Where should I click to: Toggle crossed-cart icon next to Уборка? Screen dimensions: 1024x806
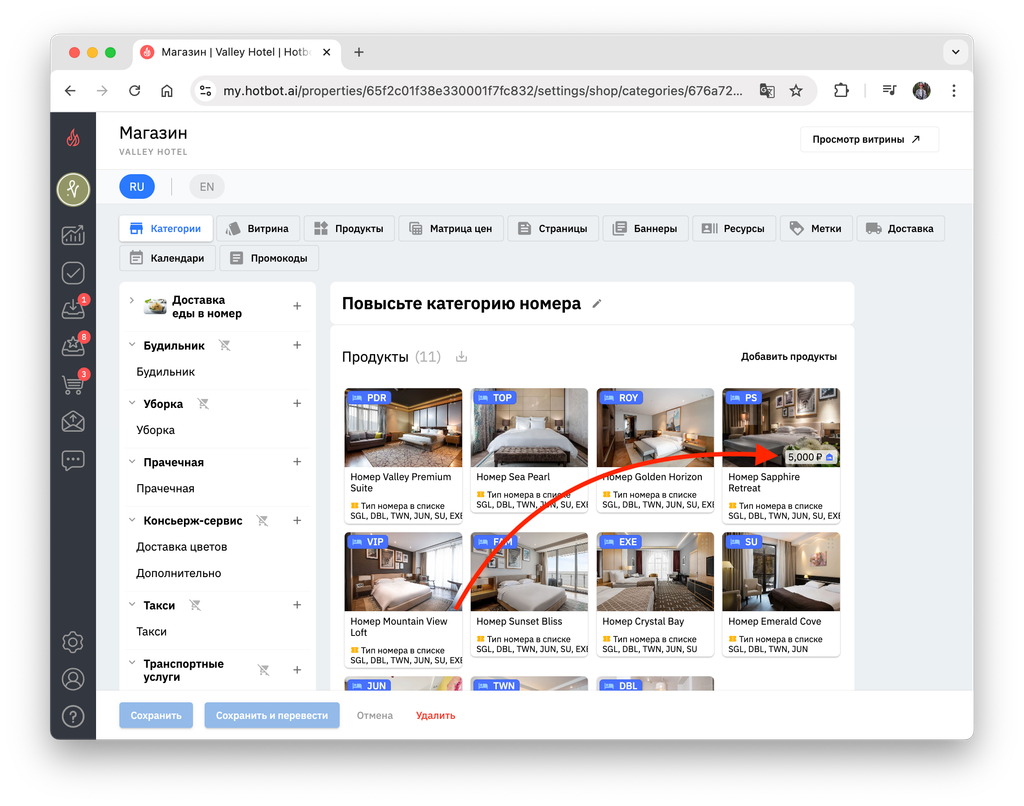click(203, 404)
